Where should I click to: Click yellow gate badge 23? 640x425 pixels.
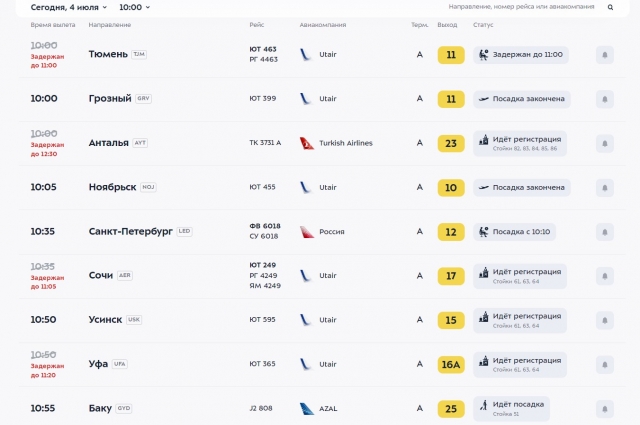coord(451,143)
